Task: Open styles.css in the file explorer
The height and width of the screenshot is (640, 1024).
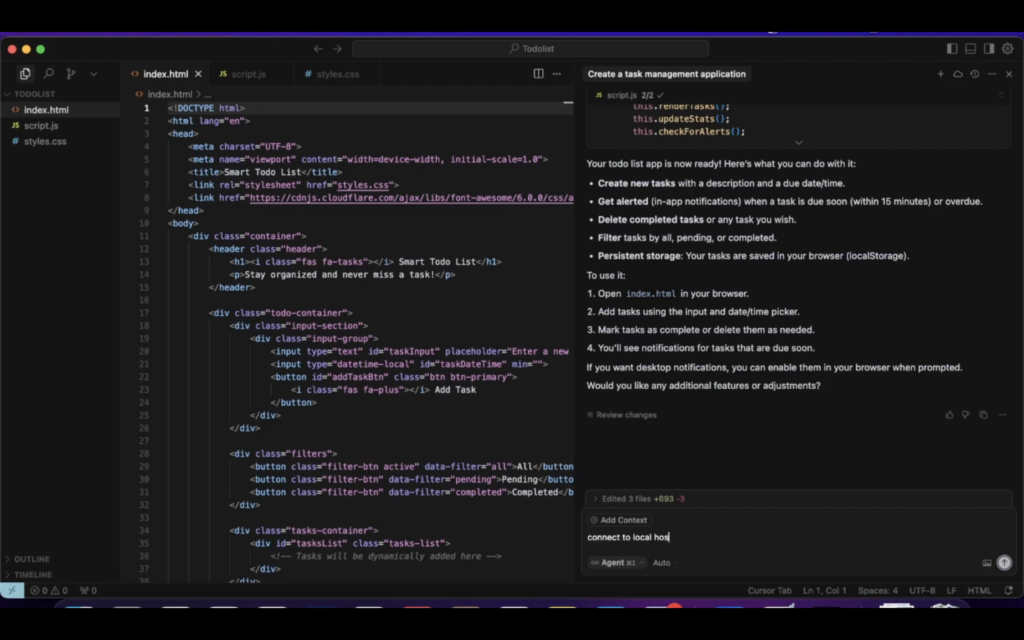Action: pyautogui.click(x=45, y=141)
